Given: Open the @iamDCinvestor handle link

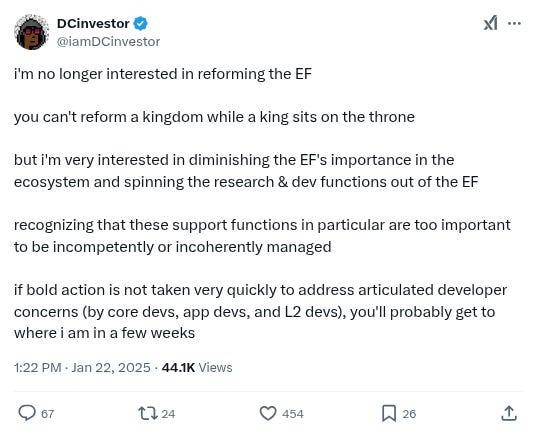Looking at the screenshot, I should coord(108,42).
